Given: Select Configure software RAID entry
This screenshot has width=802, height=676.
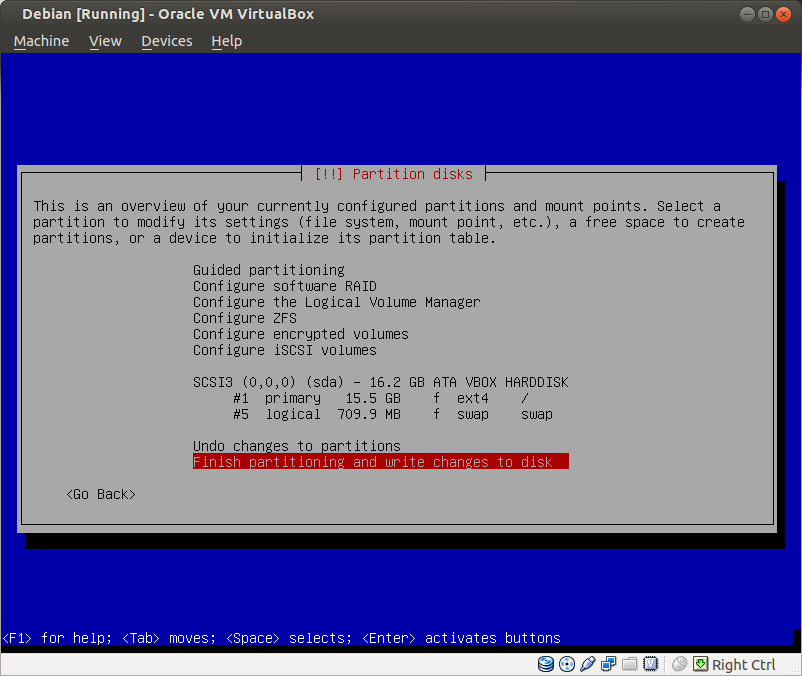Looking at the screenshot, I should coord(284,286).
